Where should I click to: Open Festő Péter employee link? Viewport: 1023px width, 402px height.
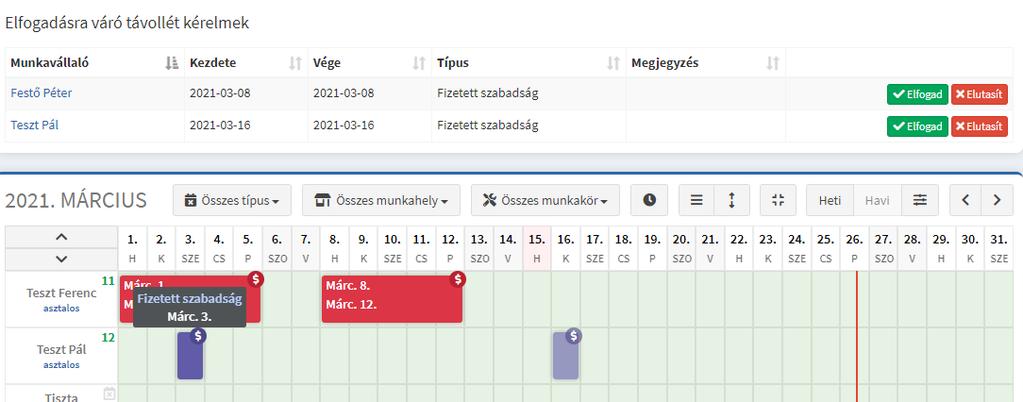click(41, 93)
